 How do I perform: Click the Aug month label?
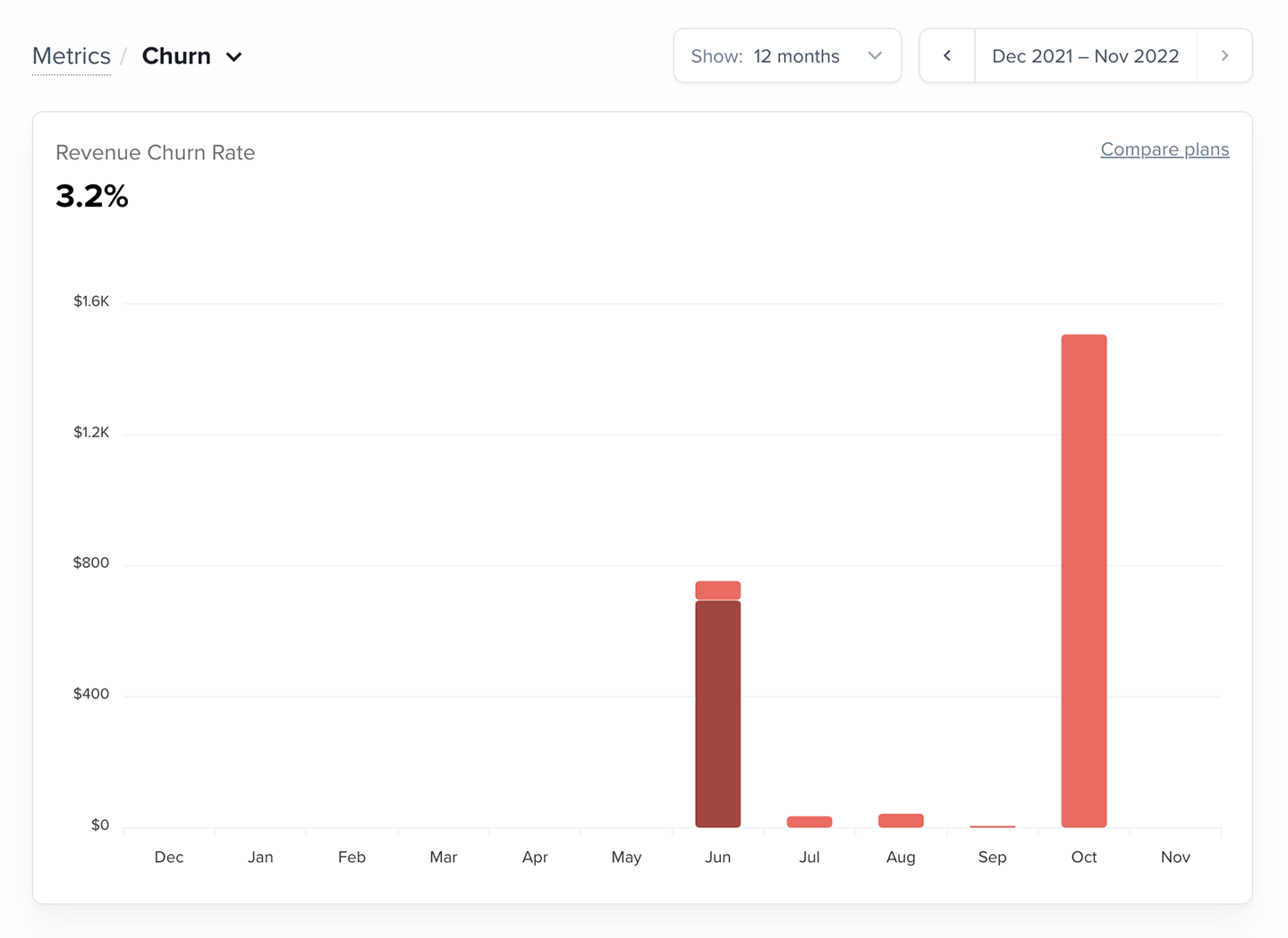pyautogui.click(x=901, y=858)
